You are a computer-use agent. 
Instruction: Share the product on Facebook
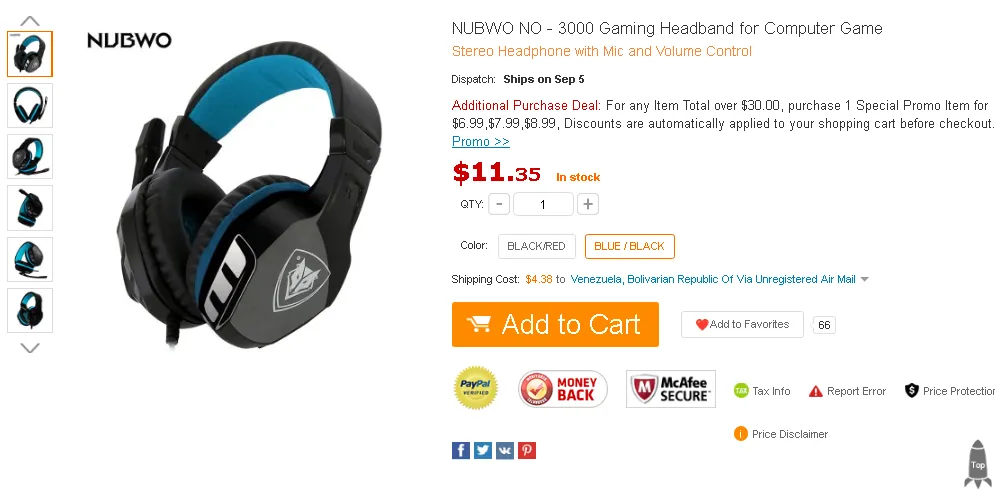[461, 451]
